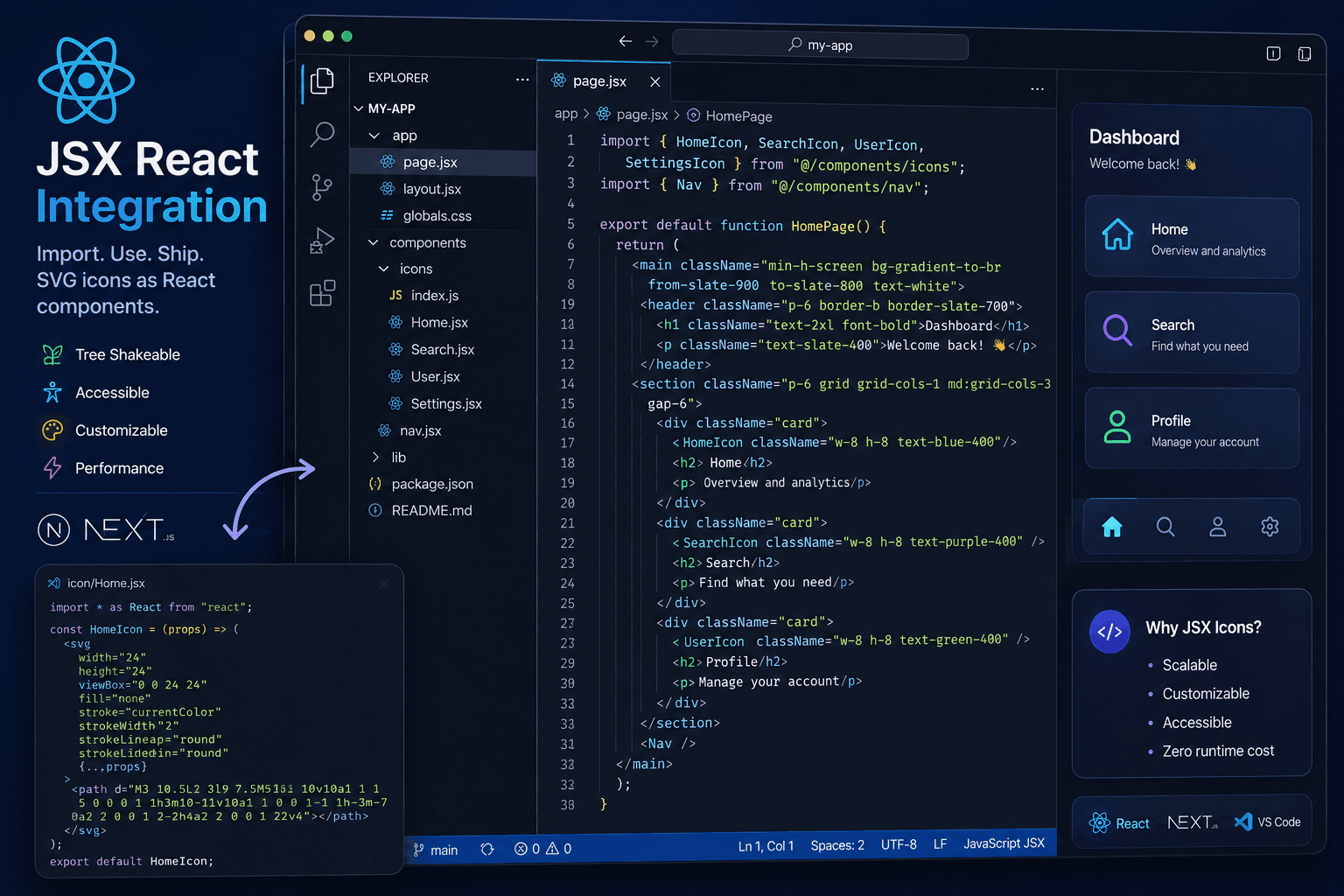Click the Settings gear in preview nav bar
Viewport: 1344px width, 896px height.
click(1270, 527)
